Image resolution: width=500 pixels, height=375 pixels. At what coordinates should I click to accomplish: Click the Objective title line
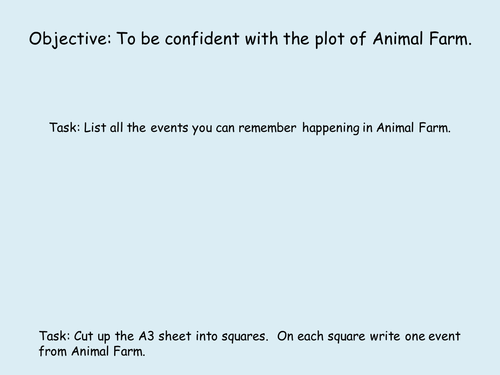[x=250, y=39]
